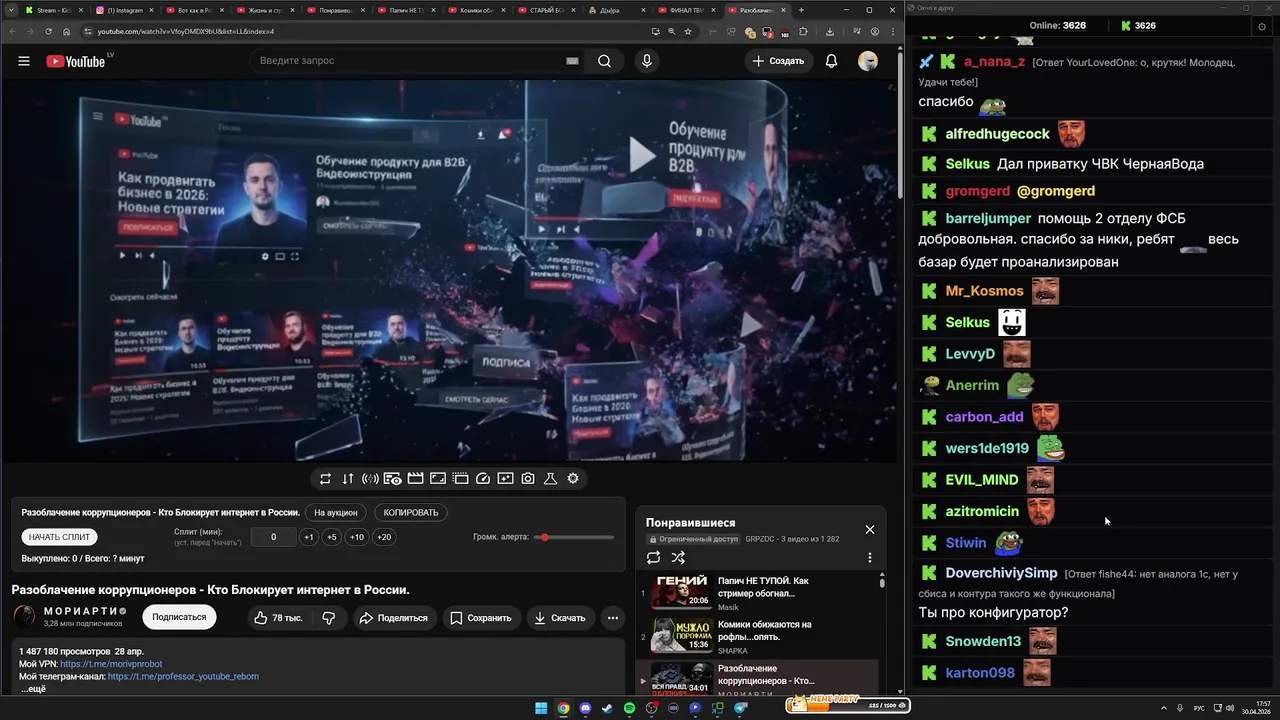
Task: Add five minutes with the +5 button
Action: point(332,537)
